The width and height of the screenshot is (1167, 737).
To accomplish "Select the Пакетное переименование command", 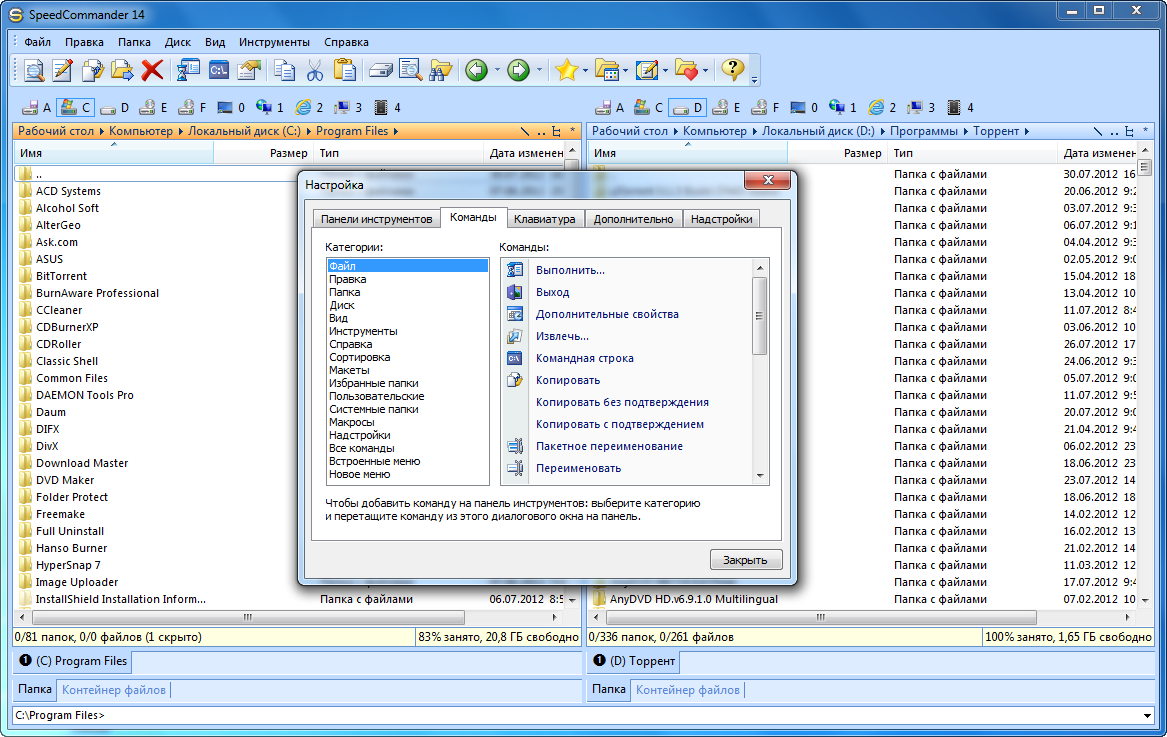I will pos(610,446).
